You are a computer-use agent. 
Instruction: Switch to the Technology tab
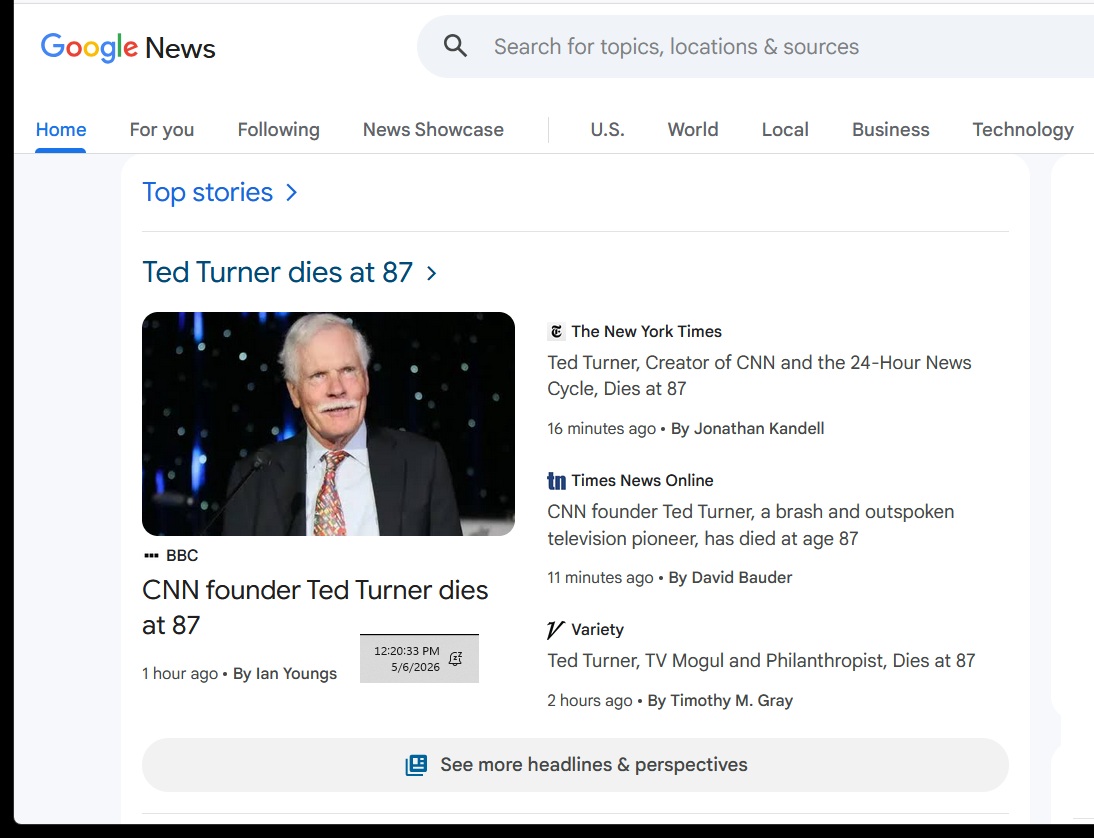1023,130
